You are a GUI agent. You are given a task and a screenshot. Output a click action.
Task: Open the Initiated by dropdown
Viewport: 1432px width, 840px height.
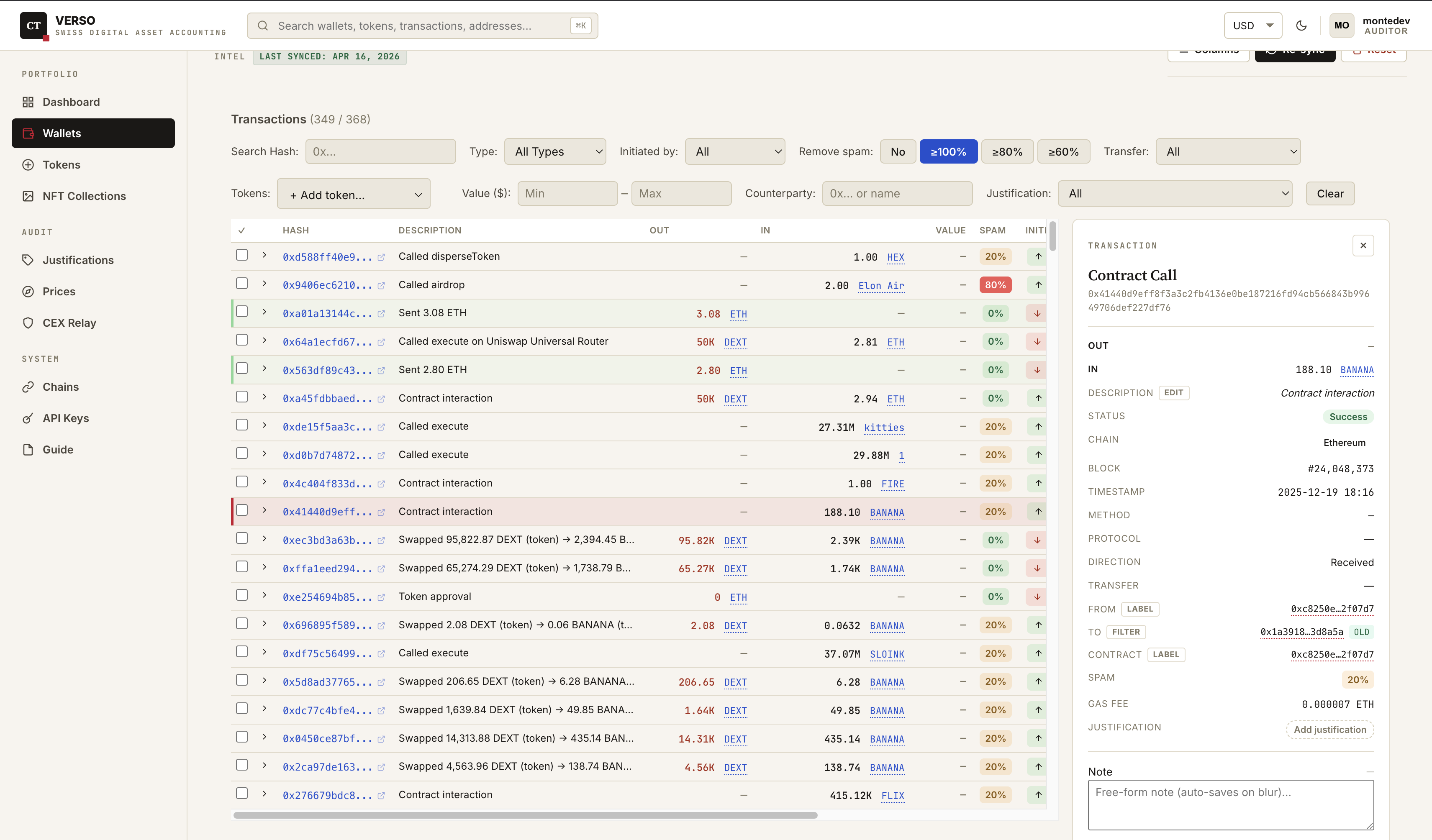(x=735, y=151)
